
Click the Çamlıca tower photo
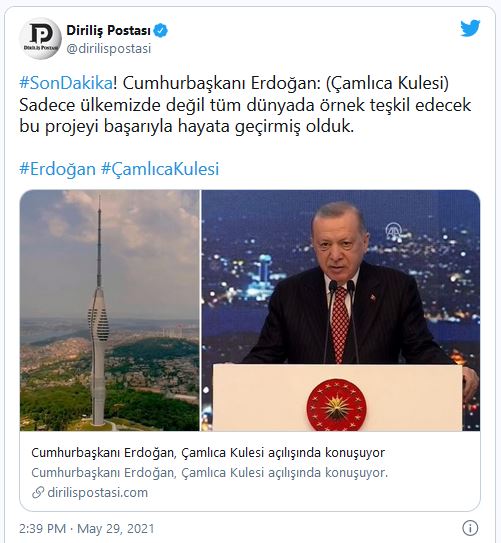(x=109, y=310)
